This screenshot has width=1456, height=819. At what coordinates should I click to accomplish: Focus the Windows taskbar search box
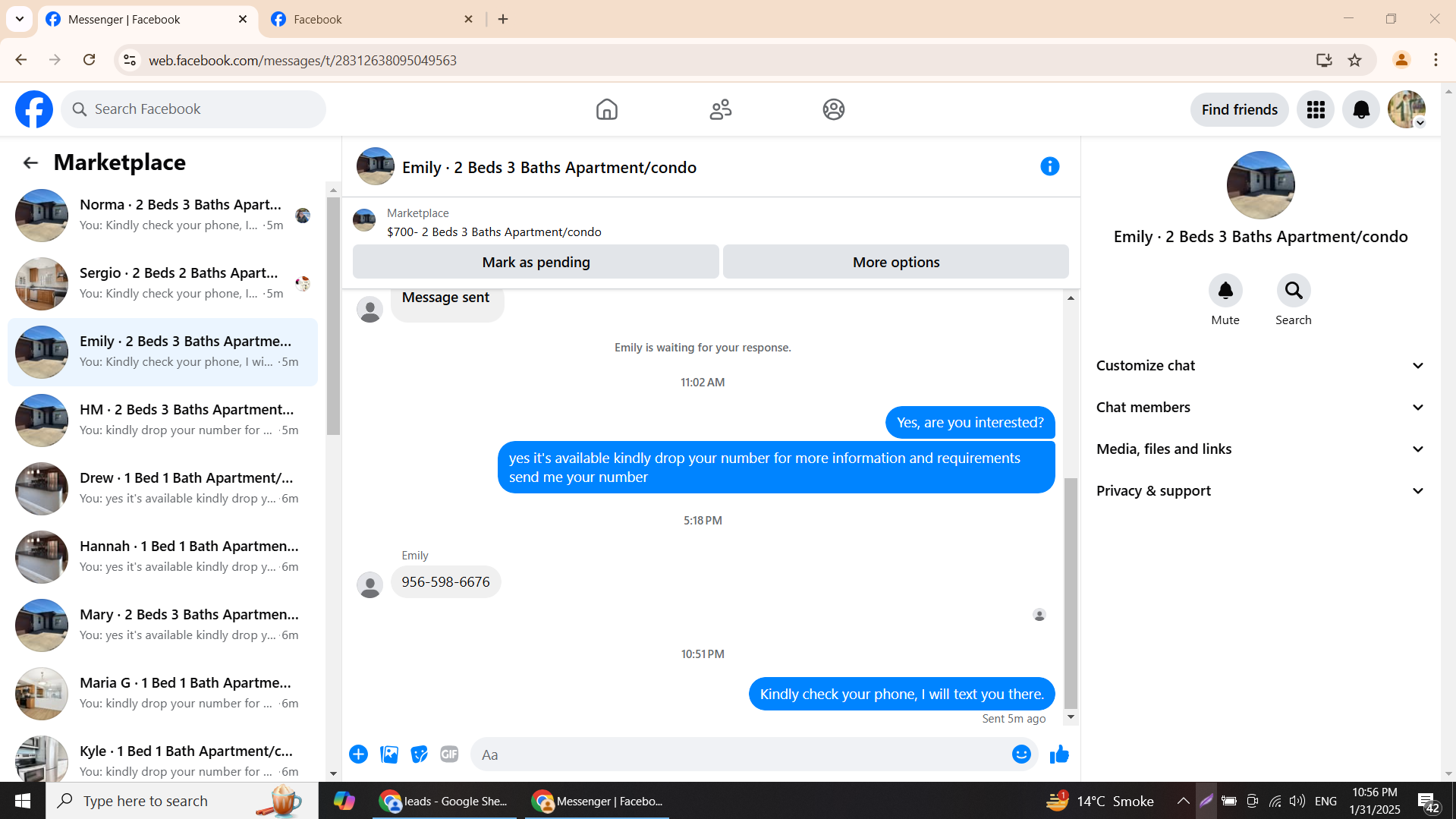[182, 801]
